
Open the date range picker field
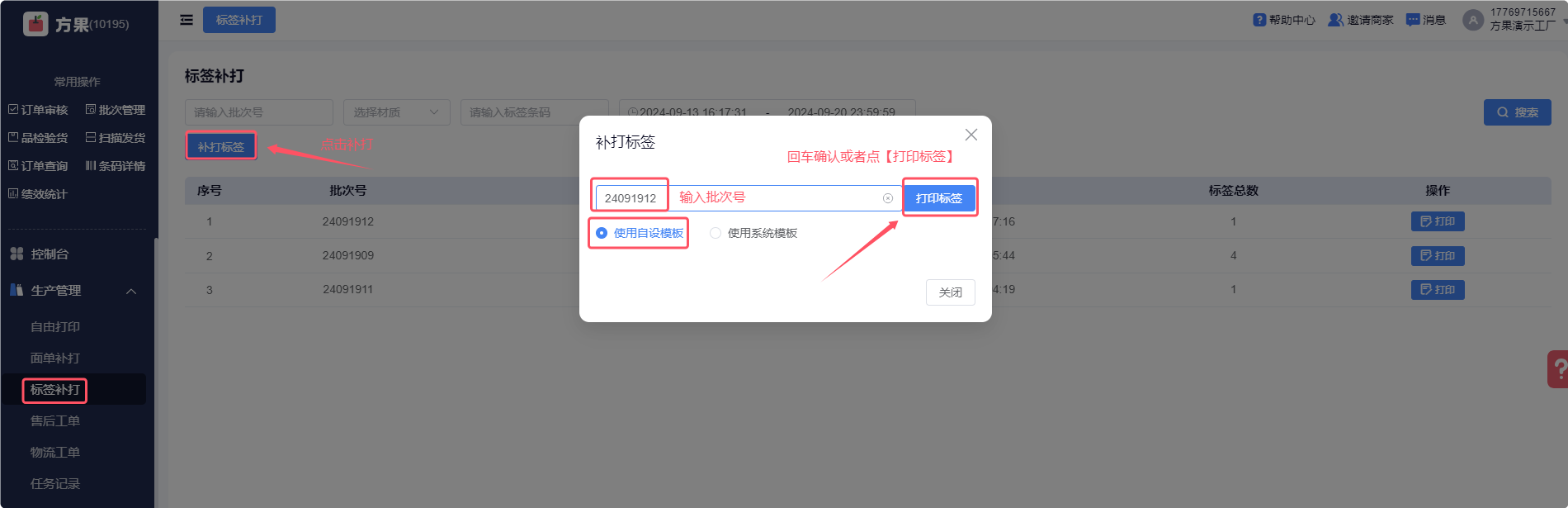coord(767,112)
